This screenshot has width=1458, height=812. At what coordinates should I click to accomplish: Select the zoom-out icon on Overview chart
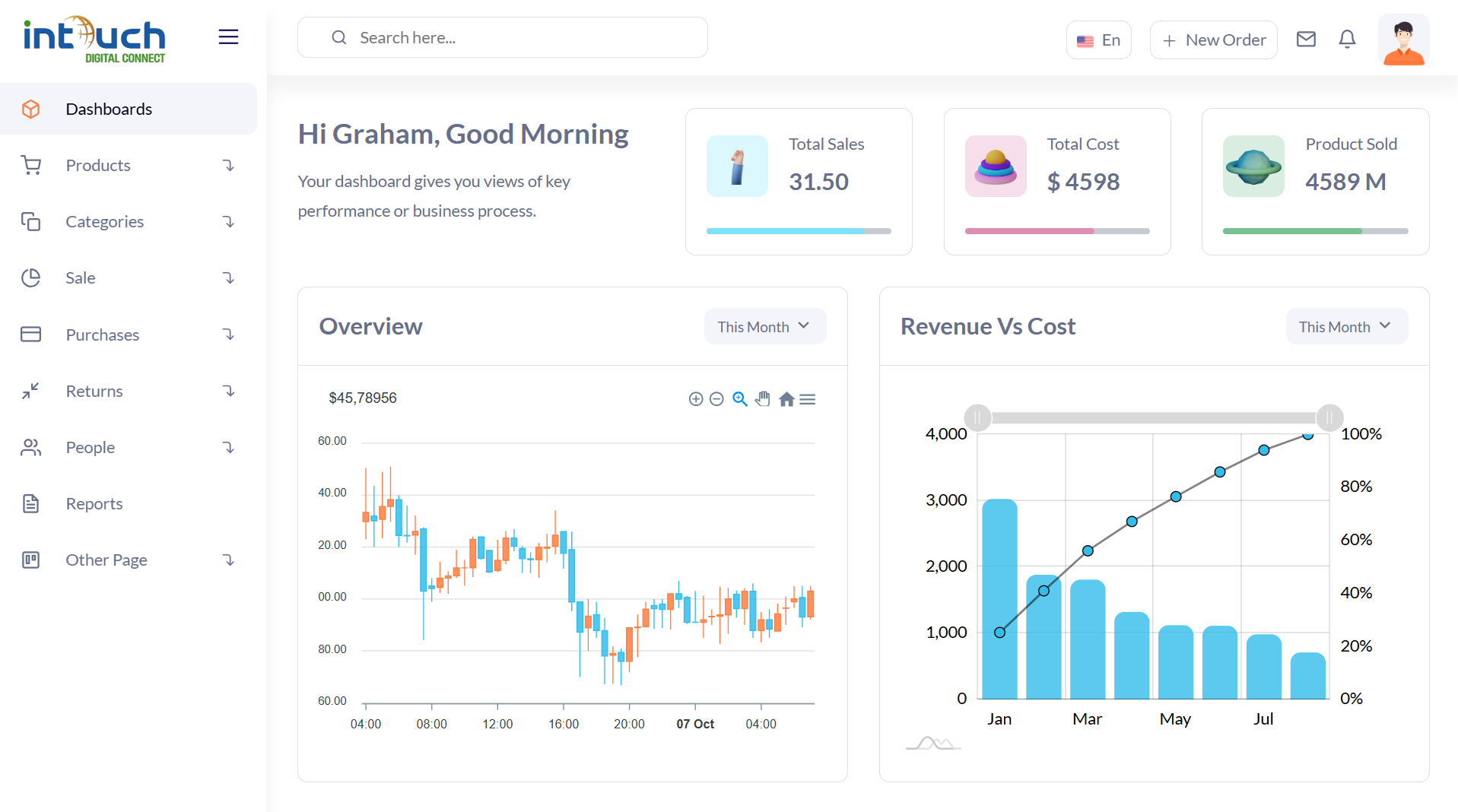pos(716,398)
